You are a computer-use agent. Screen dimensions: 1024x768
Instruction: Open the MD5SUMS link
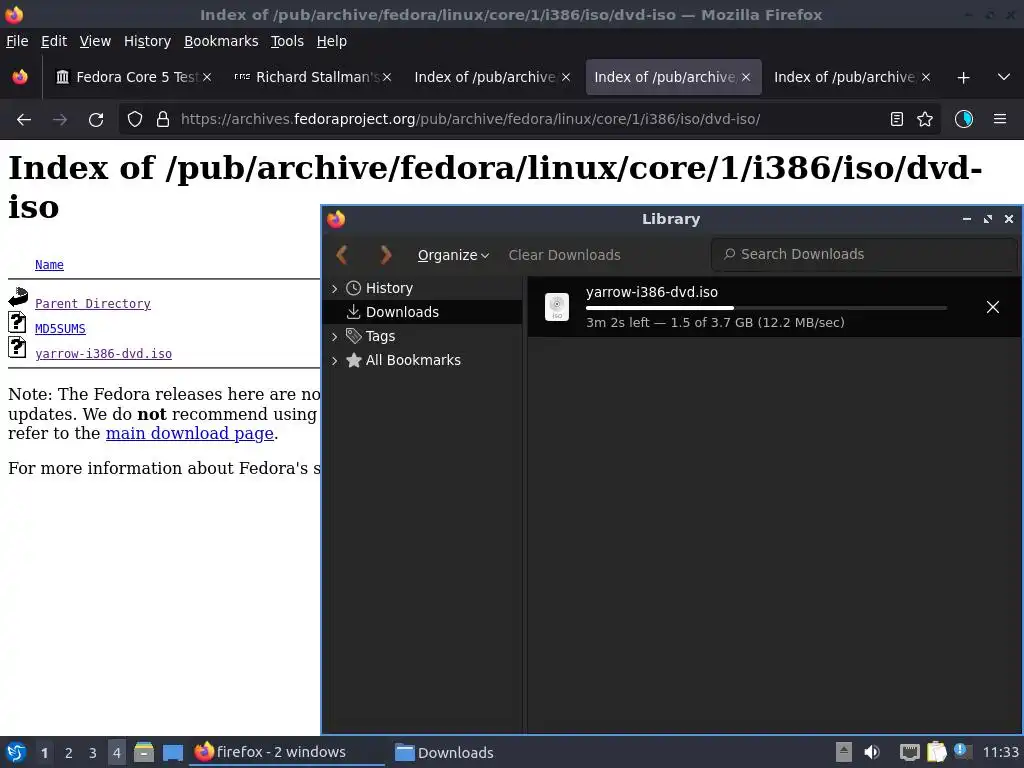[60, 328]
